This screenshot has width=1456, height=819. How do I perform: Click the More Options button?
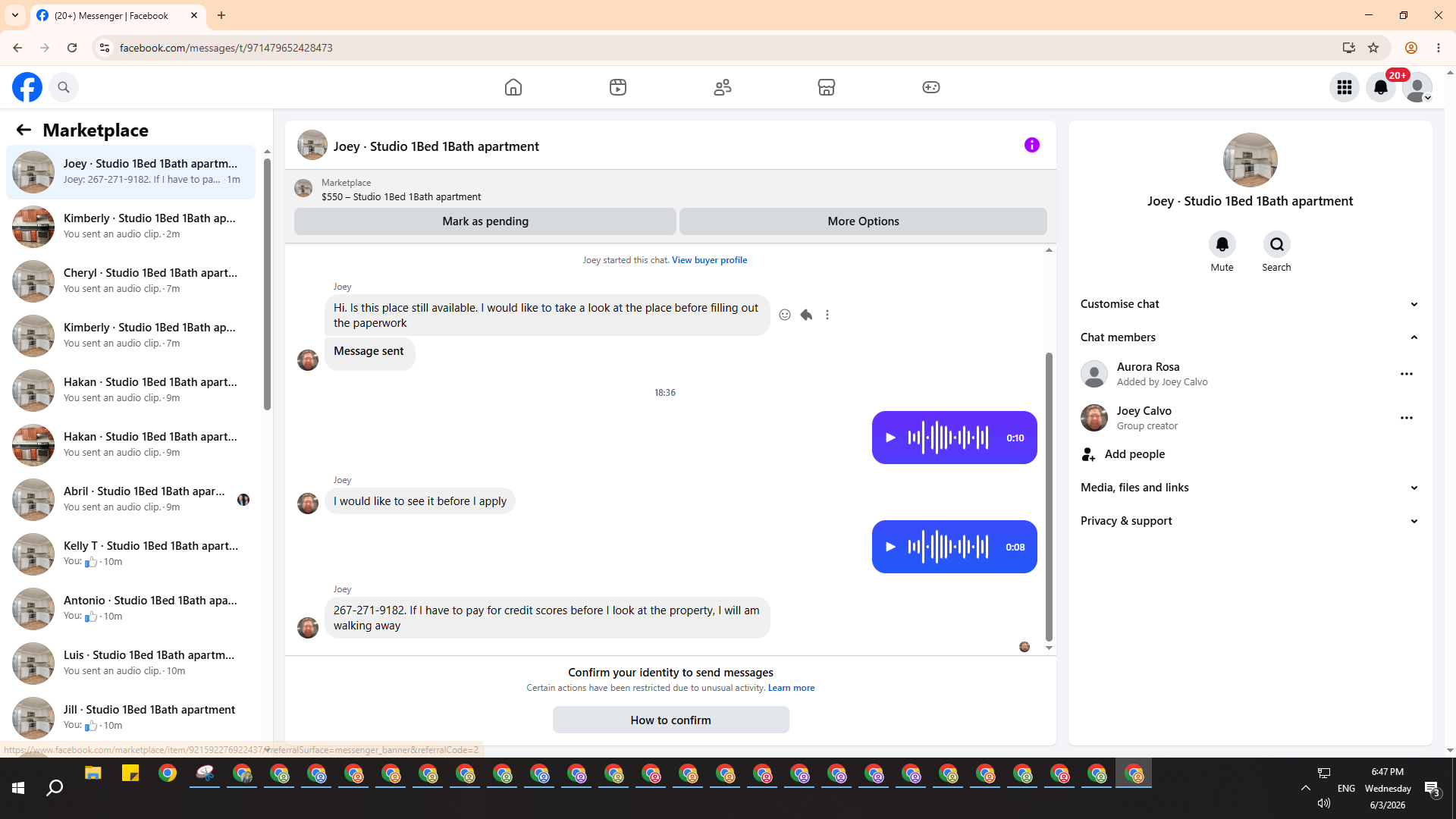pos(863,221)
